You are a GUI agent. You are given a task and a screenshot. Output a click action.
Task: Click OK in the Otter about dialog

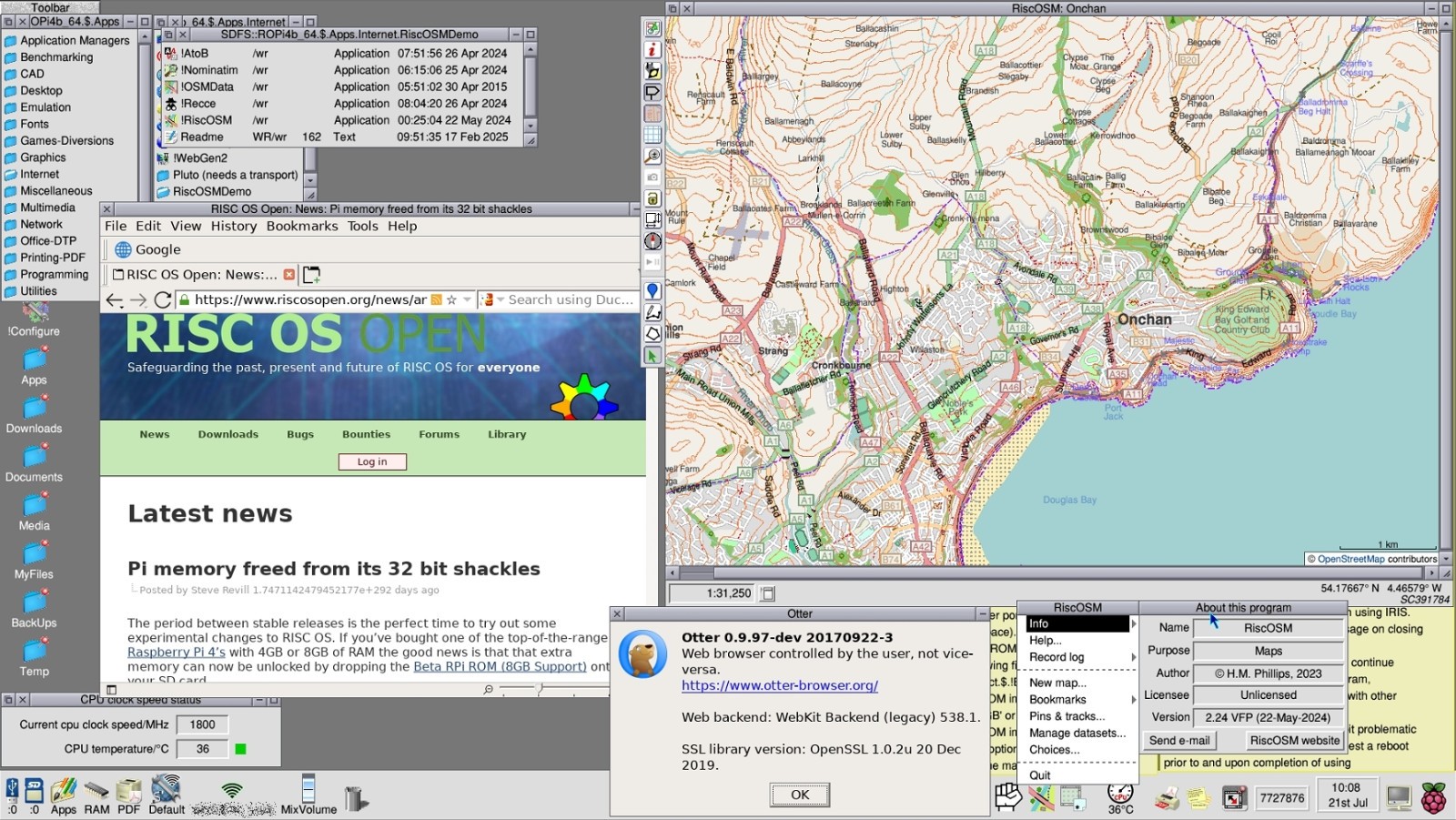(800, 795)
